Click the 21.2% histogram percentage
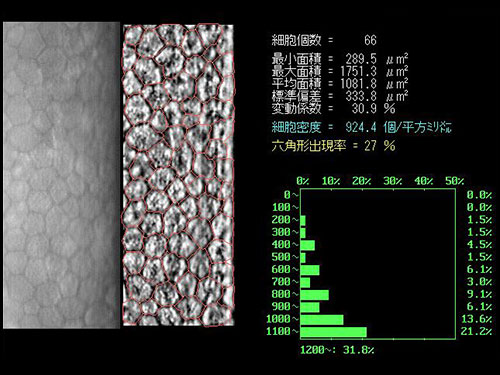 pos(476,331)
